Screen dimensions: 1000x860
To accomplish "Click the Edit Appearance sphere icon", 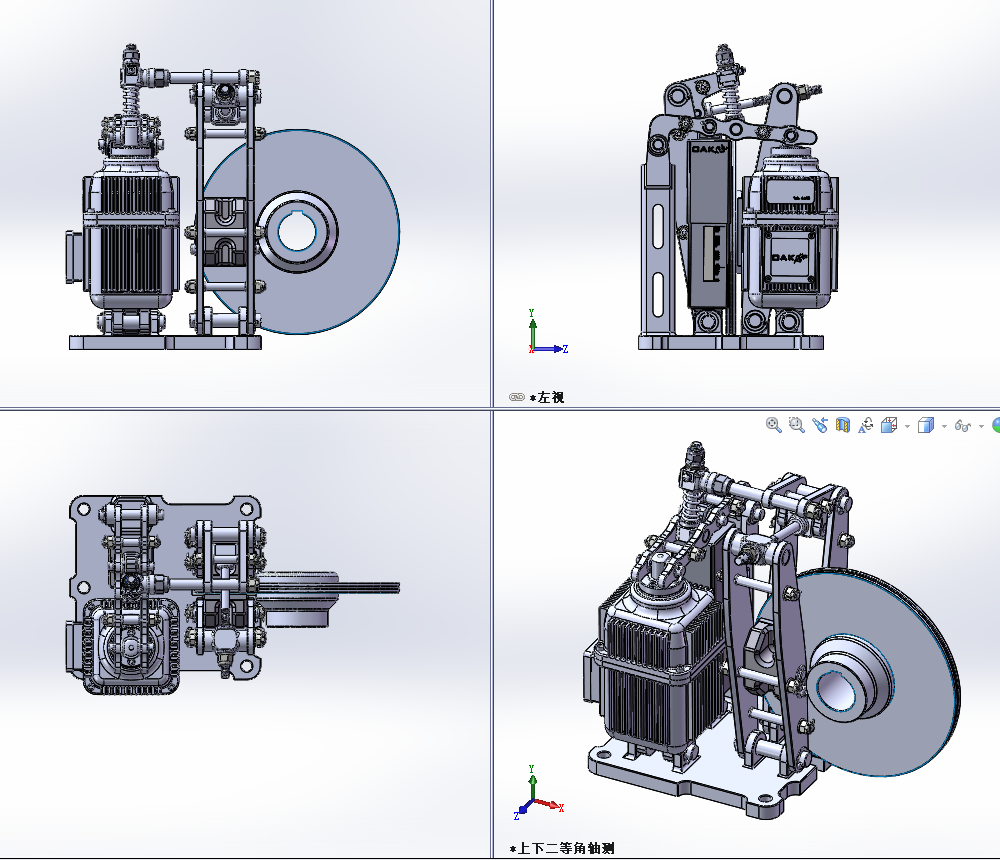I will click(996, 425).
